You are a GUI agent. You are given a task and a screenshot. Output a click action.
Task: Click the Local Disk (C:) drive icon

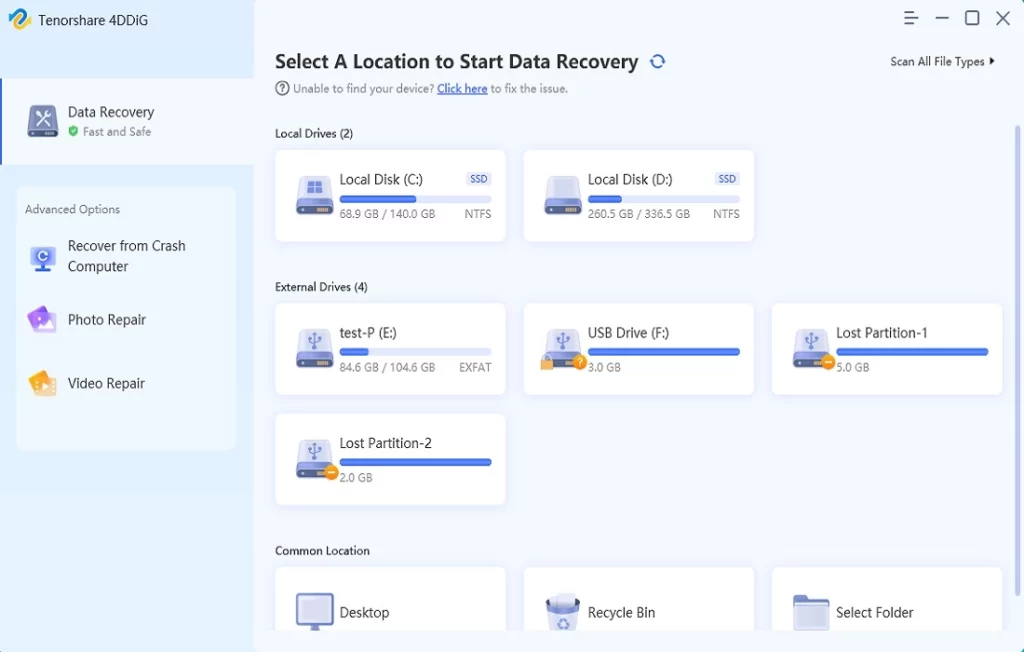315,195
